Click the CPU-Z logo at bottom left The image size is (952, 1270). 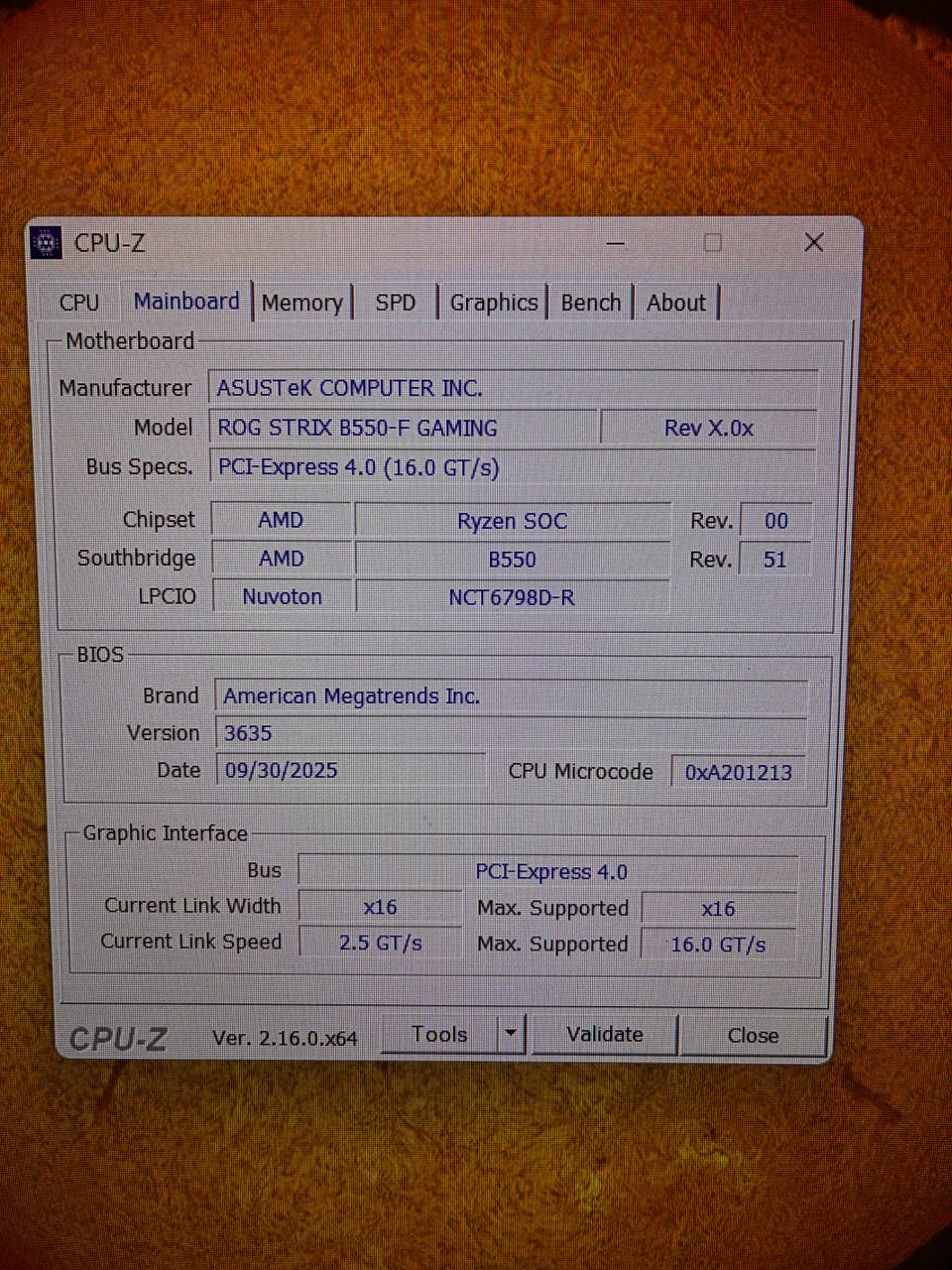pyautogui.click(x=118, y=1039)
